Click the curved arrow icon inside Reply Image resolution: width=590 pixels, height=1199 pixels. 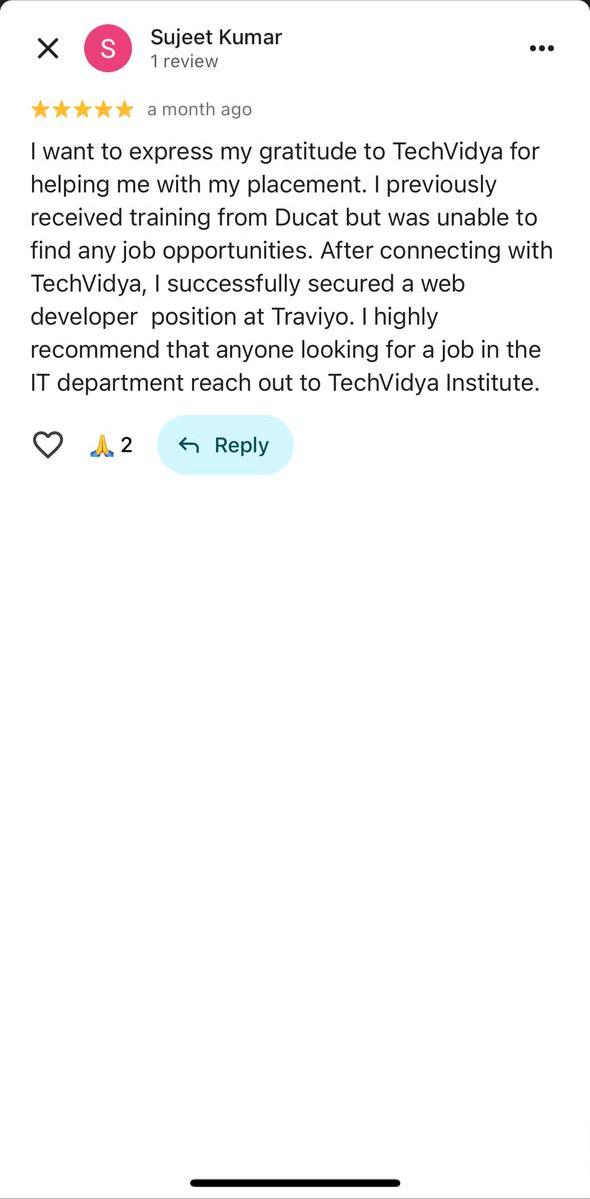[x=189, y=445]
